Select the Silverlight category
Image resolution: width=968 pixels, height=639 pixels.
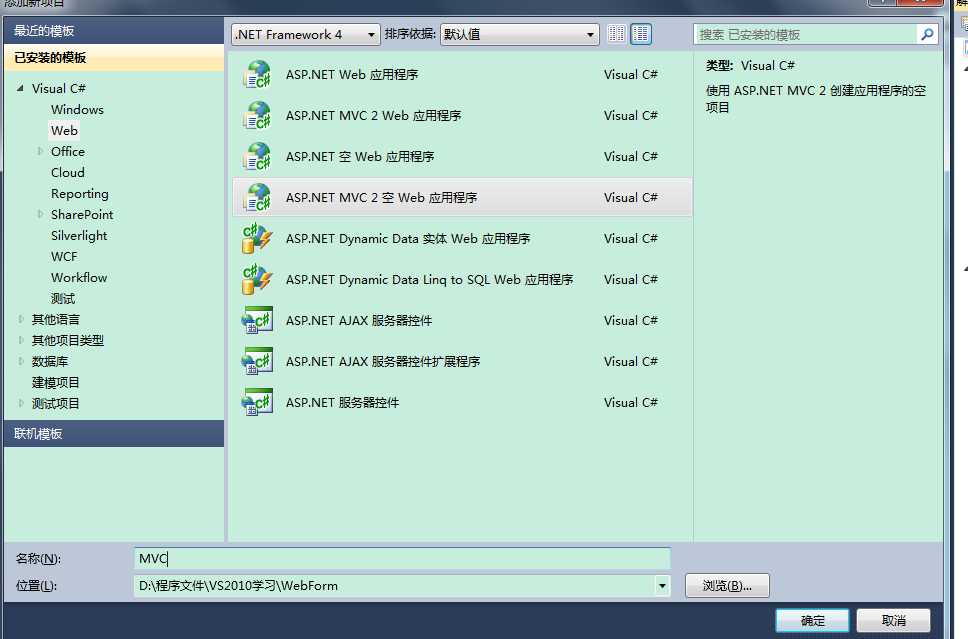pyautogui.click(x=79, y=235)
